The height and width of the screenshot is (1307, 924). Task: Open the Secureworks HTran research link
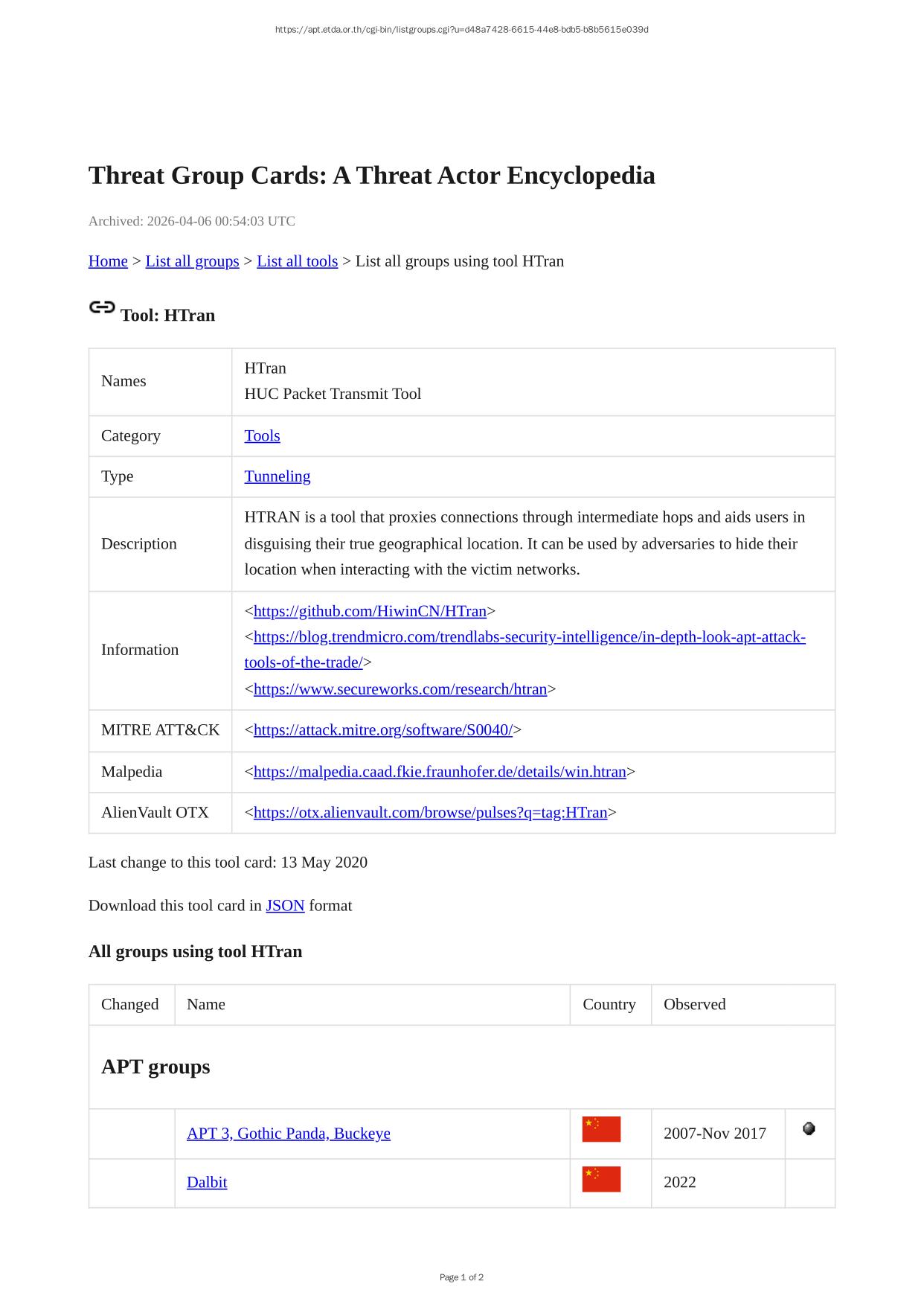click(400, 689)
